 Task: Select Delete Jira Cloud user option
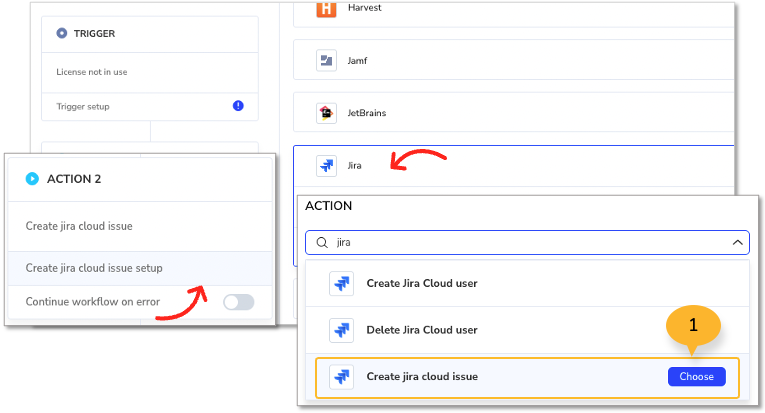coord(527,330)
